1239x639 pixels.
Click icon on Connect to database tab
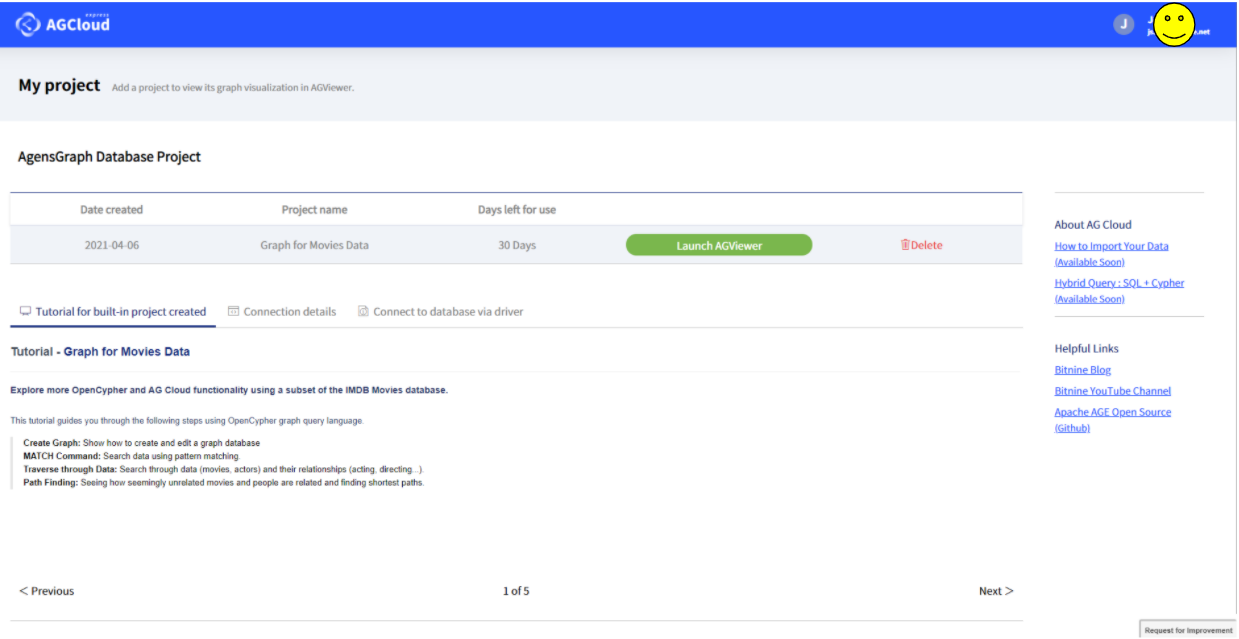pyautogui.click(x=363, y=312)
